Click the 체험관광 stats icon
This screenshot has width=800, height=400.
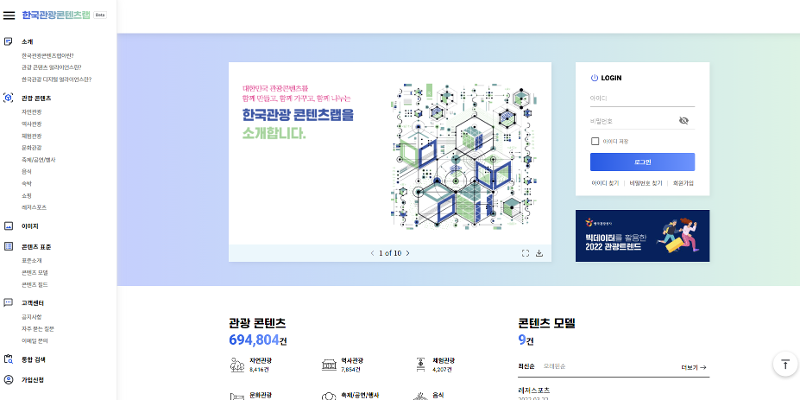421,364
